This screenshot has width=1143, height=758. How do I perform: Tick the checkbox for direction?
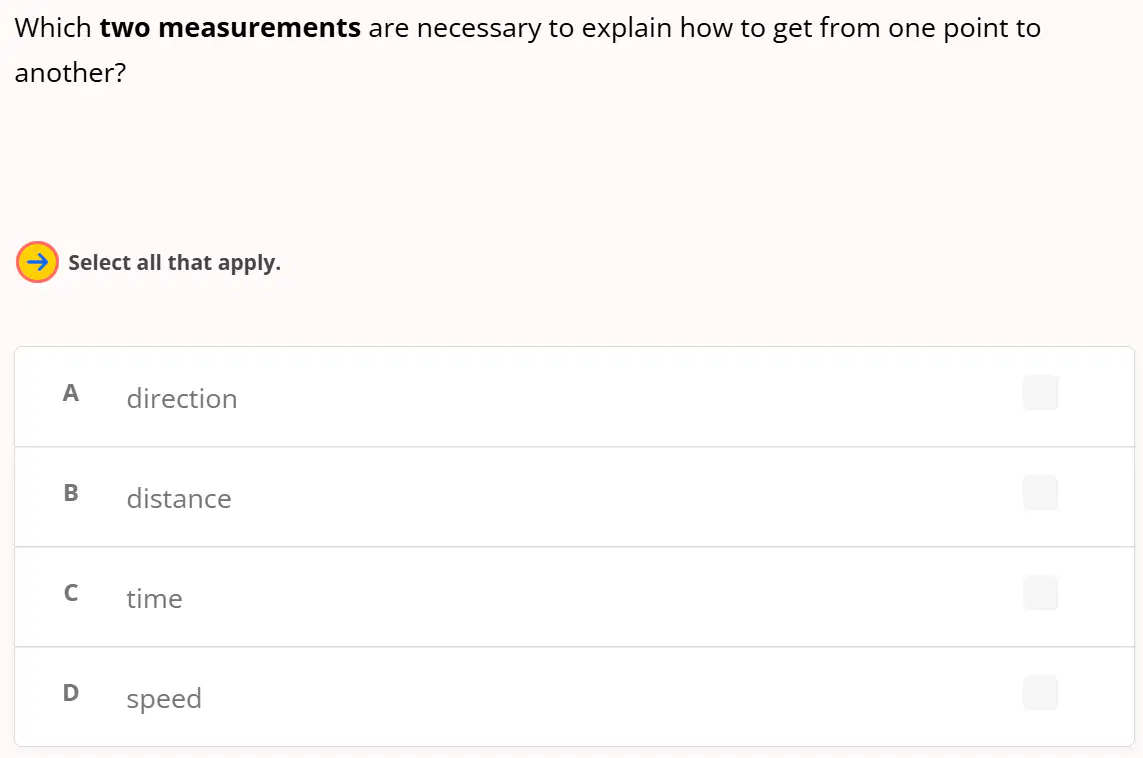coord(1040,393)
